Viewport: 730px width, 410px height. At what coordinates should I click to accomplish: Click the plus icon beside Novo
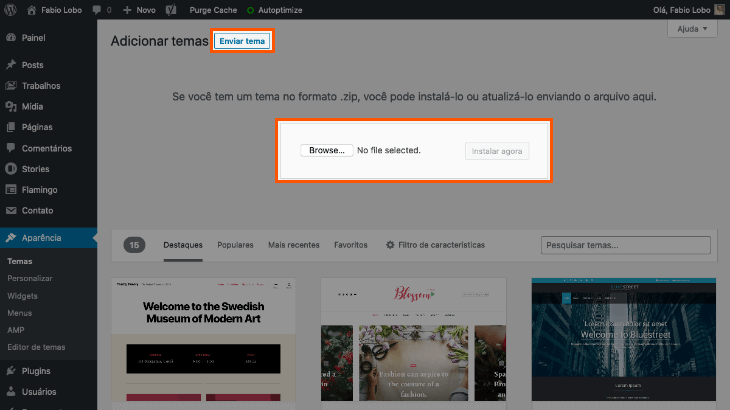point(127,10)
